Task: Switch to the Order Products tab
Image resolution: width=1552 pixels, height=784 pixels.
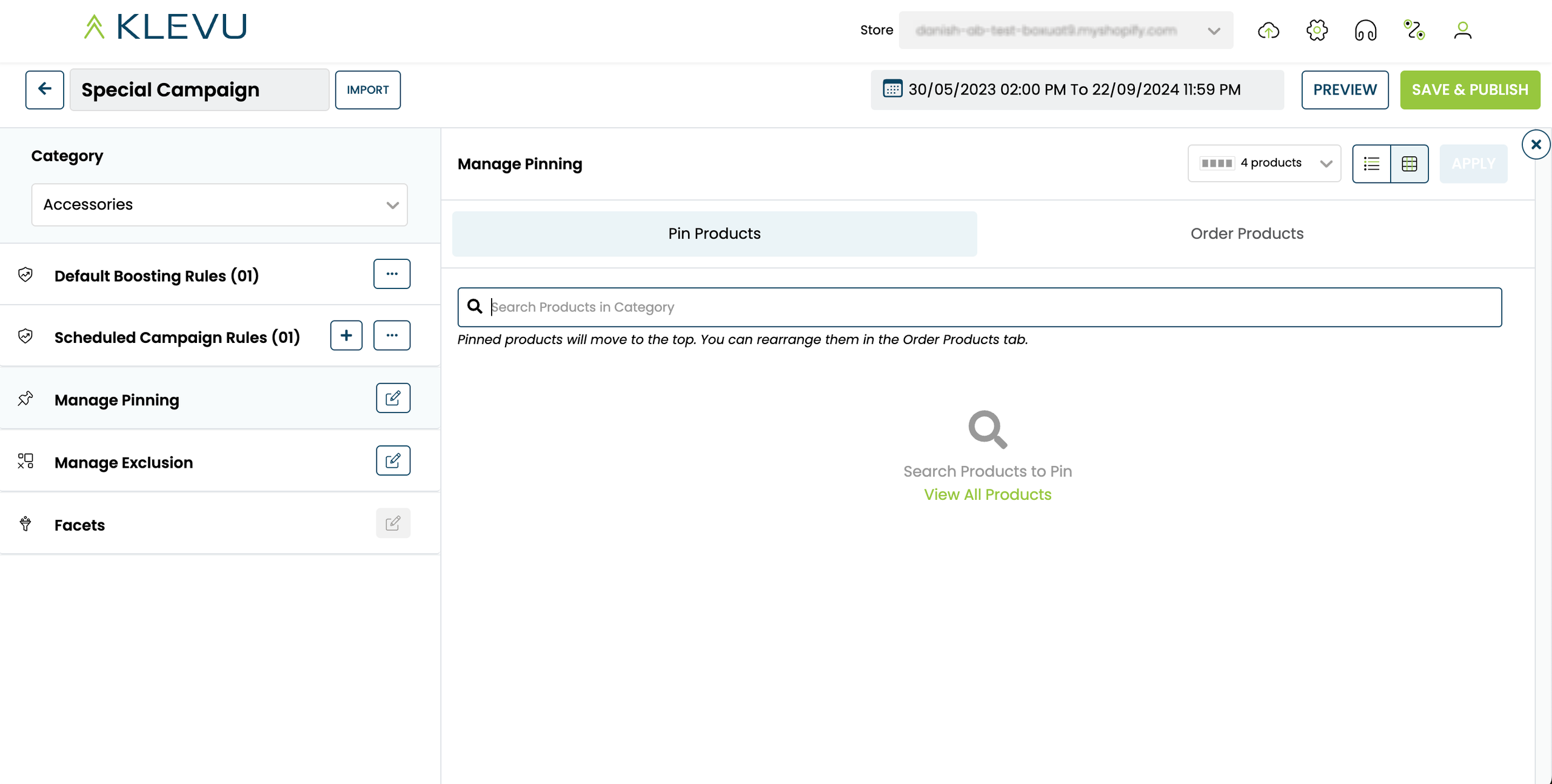Action: [1246, 234]
